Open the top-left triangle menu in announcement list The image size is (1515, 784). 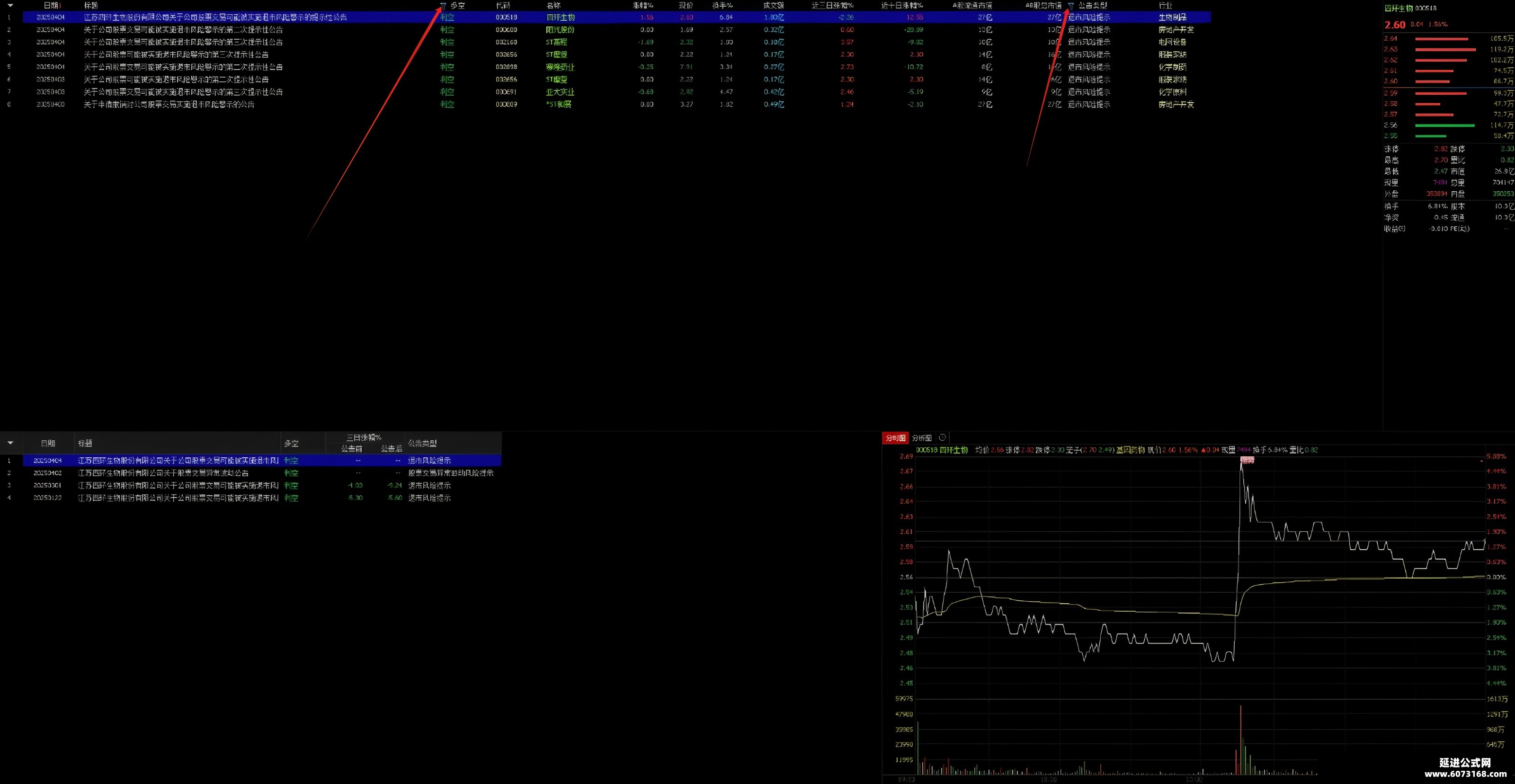click(x=10, y=5)
